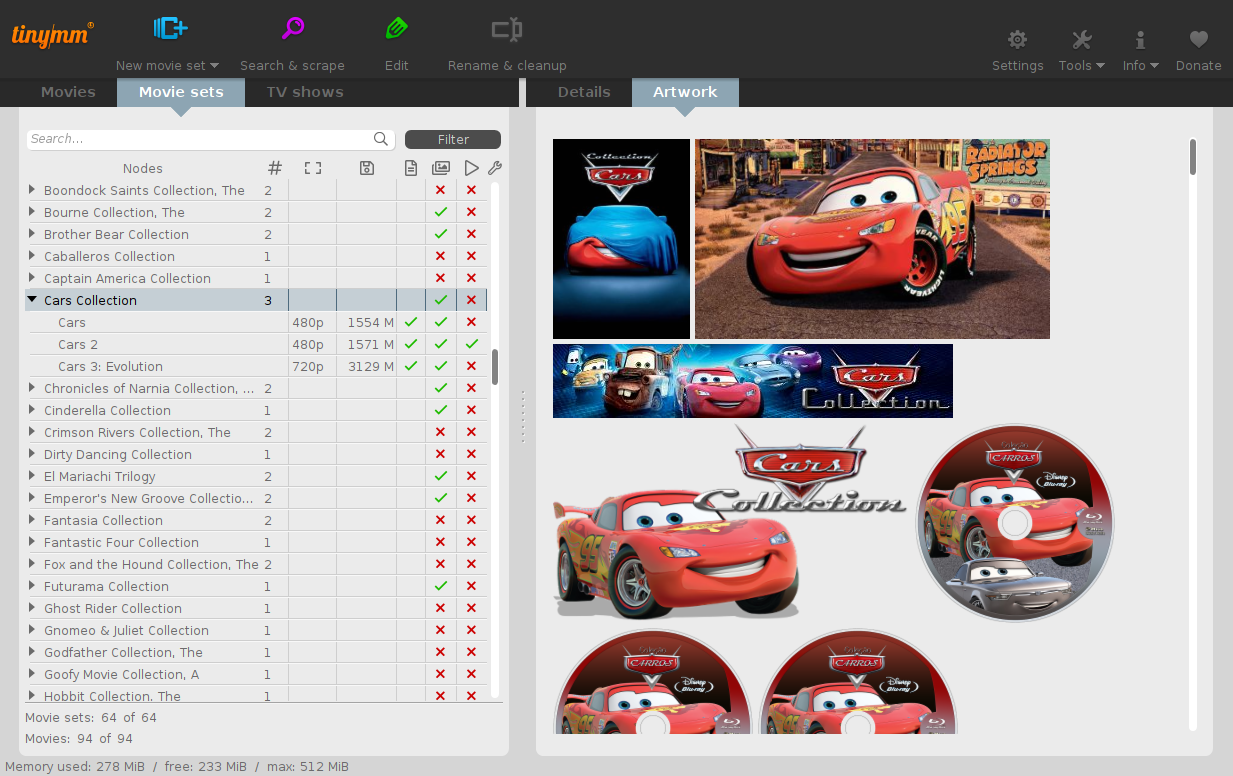Click the New movie set icon
Viewport: 1233px width, 776px height.
[170, 29]
